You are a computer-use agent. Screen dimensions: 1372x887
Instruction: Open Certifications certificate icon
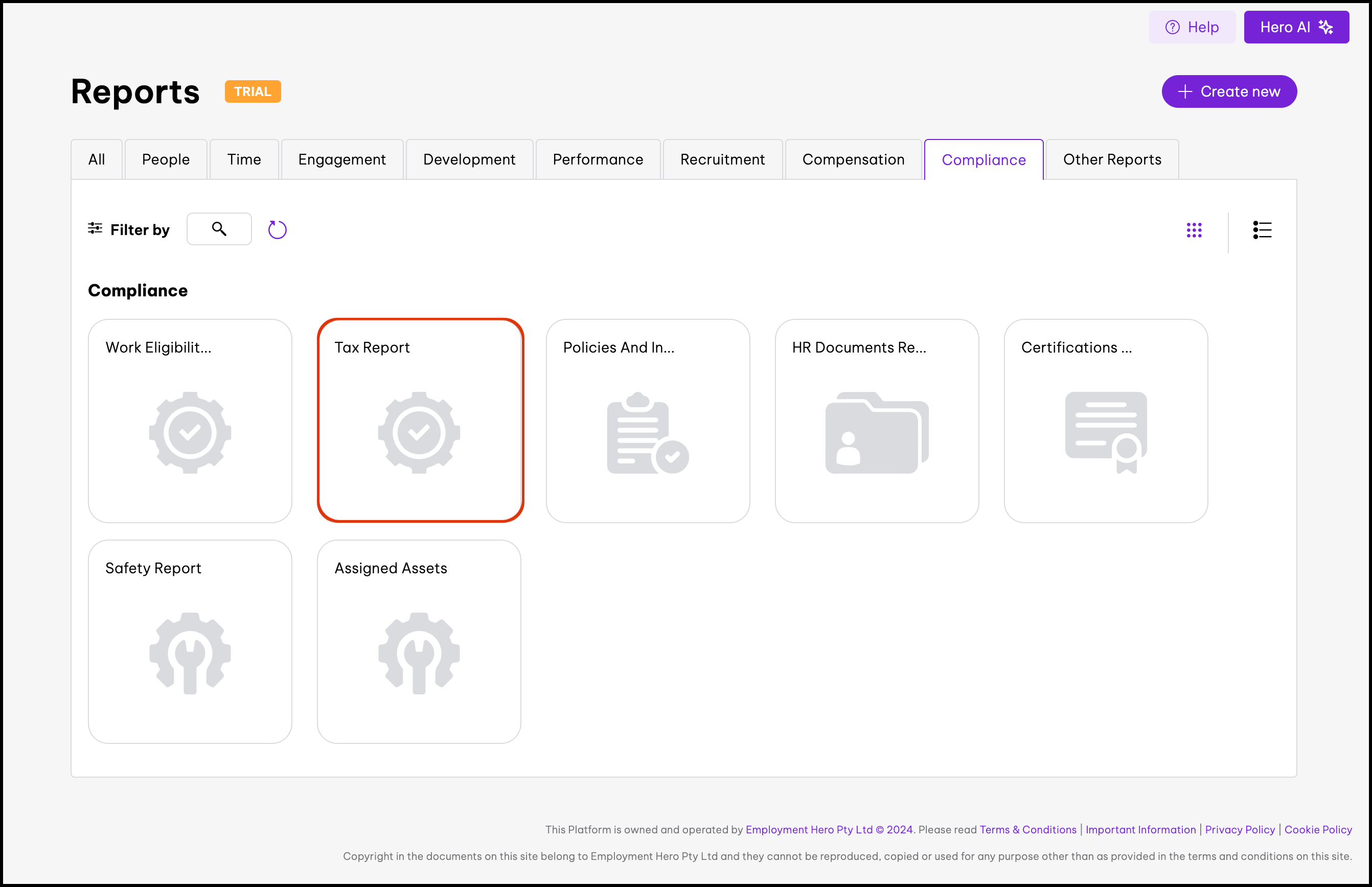click(1105, 433)
